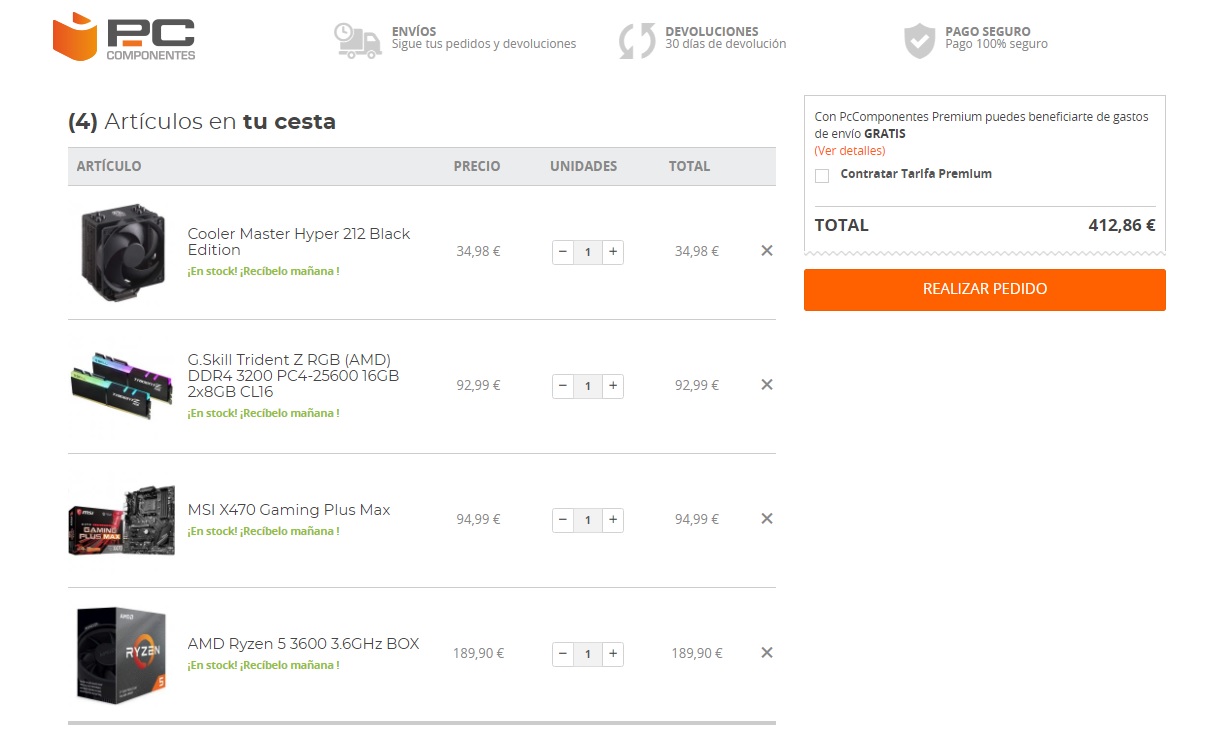Click DEVOLUCIONES 30 días header text
Viewport: 1216px width, 737px height.
point(726,38)
